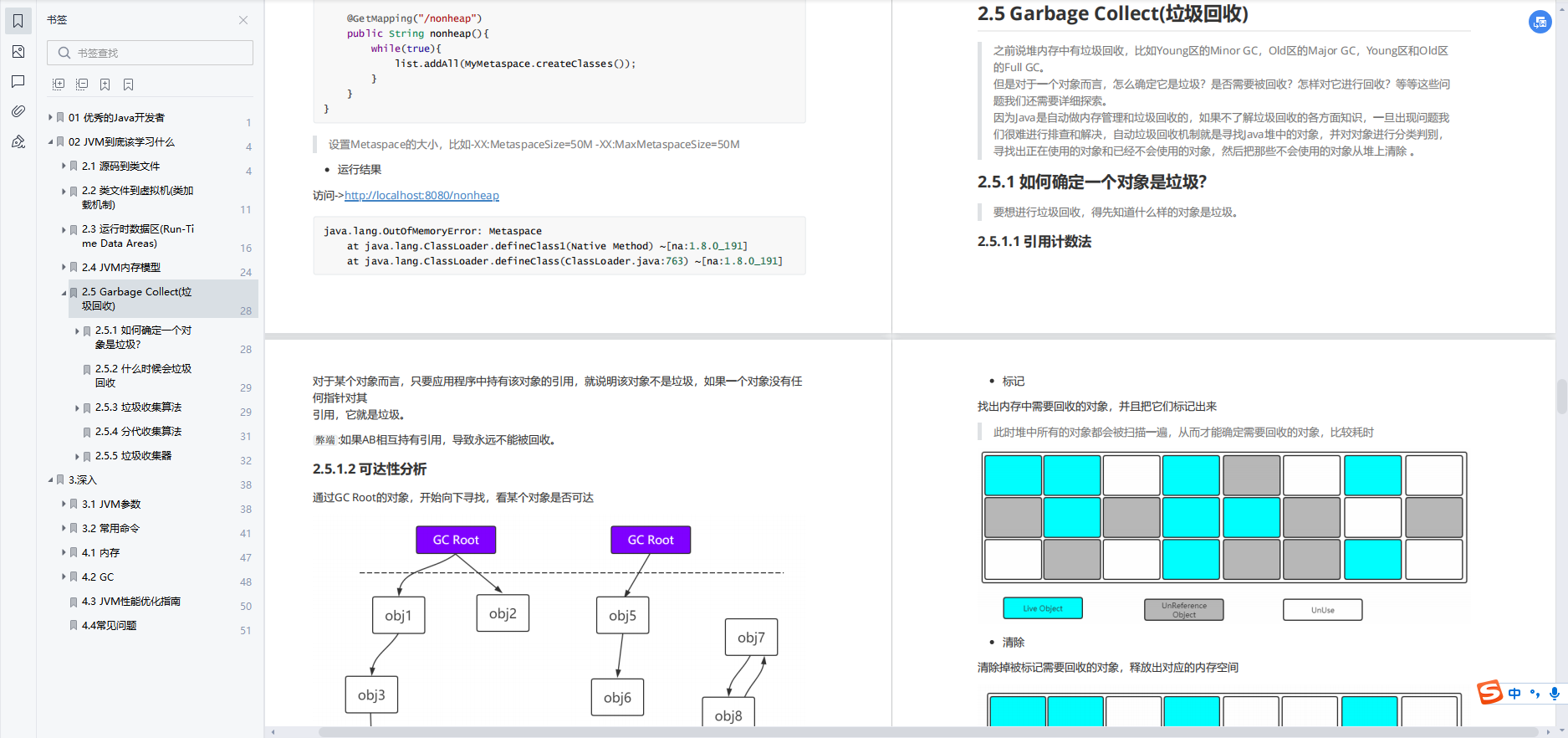Jump to bookmark 2.5.4 分代收集算法

(x=138, y=432)
